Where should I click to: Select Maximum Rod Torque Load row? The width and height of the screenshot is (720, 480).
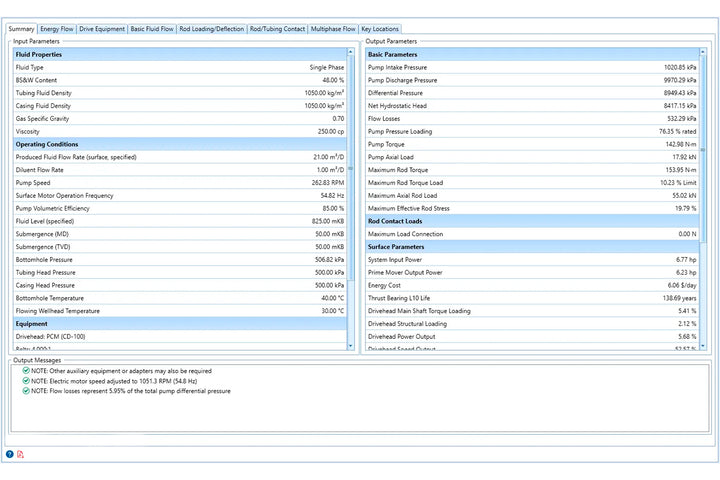point(532,183)
